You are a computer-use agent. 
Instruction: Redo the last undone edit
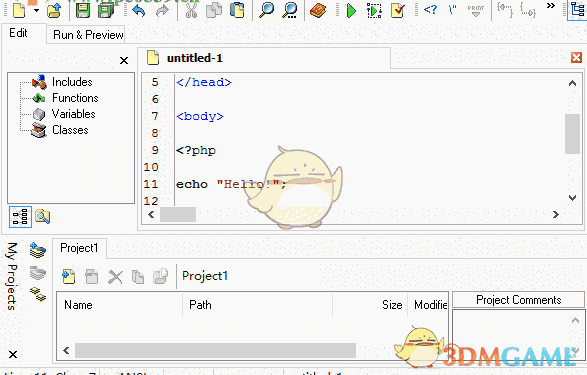(162, 10)
